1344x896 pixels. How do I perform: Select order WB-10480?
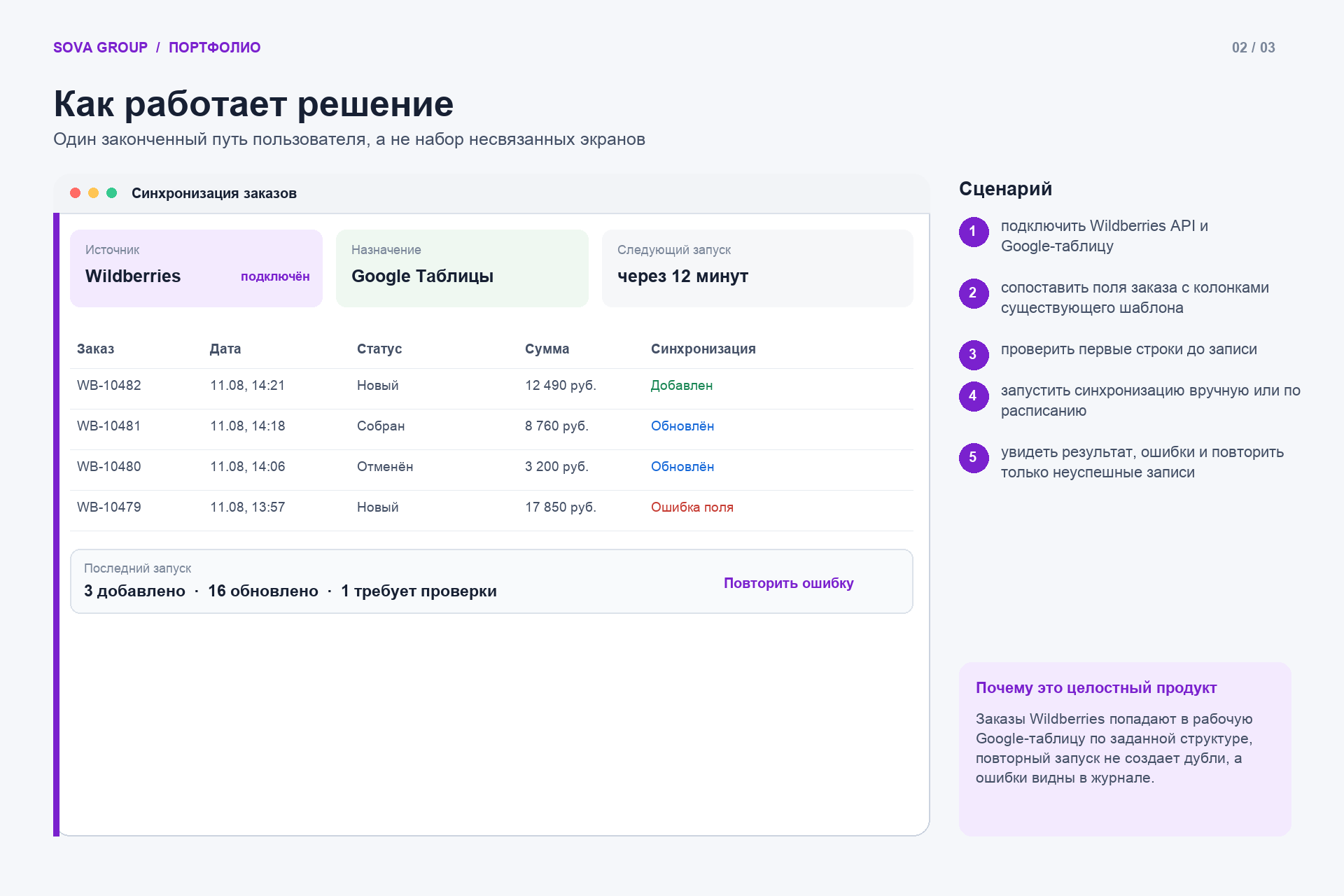pyautogui.click(x=109, y=467)
